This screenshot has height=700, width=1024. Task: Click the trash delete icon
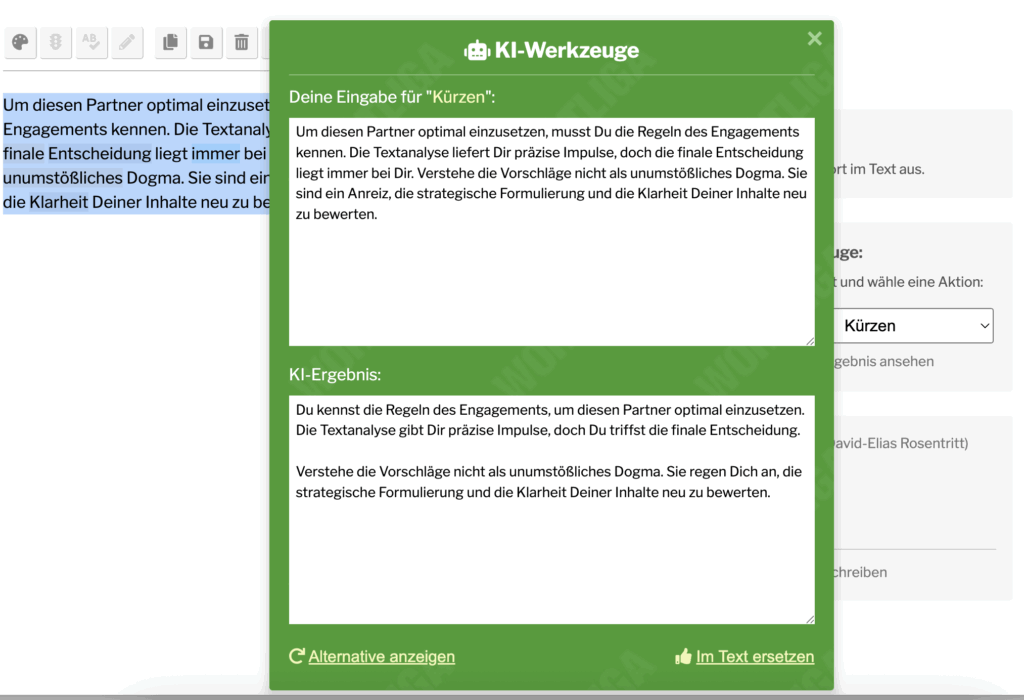coord(242,43)
